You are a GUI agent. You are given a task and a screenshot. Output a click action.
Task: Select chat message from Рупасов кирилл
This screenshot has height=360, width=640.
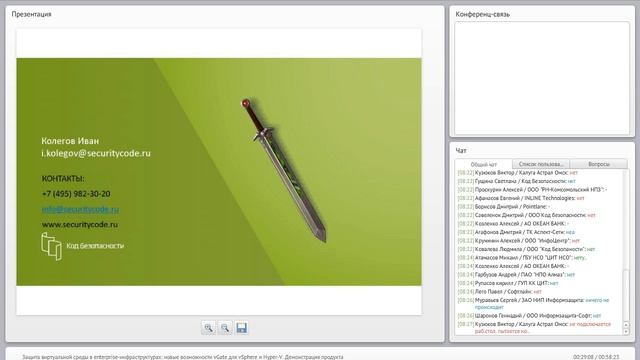(508, 283)
